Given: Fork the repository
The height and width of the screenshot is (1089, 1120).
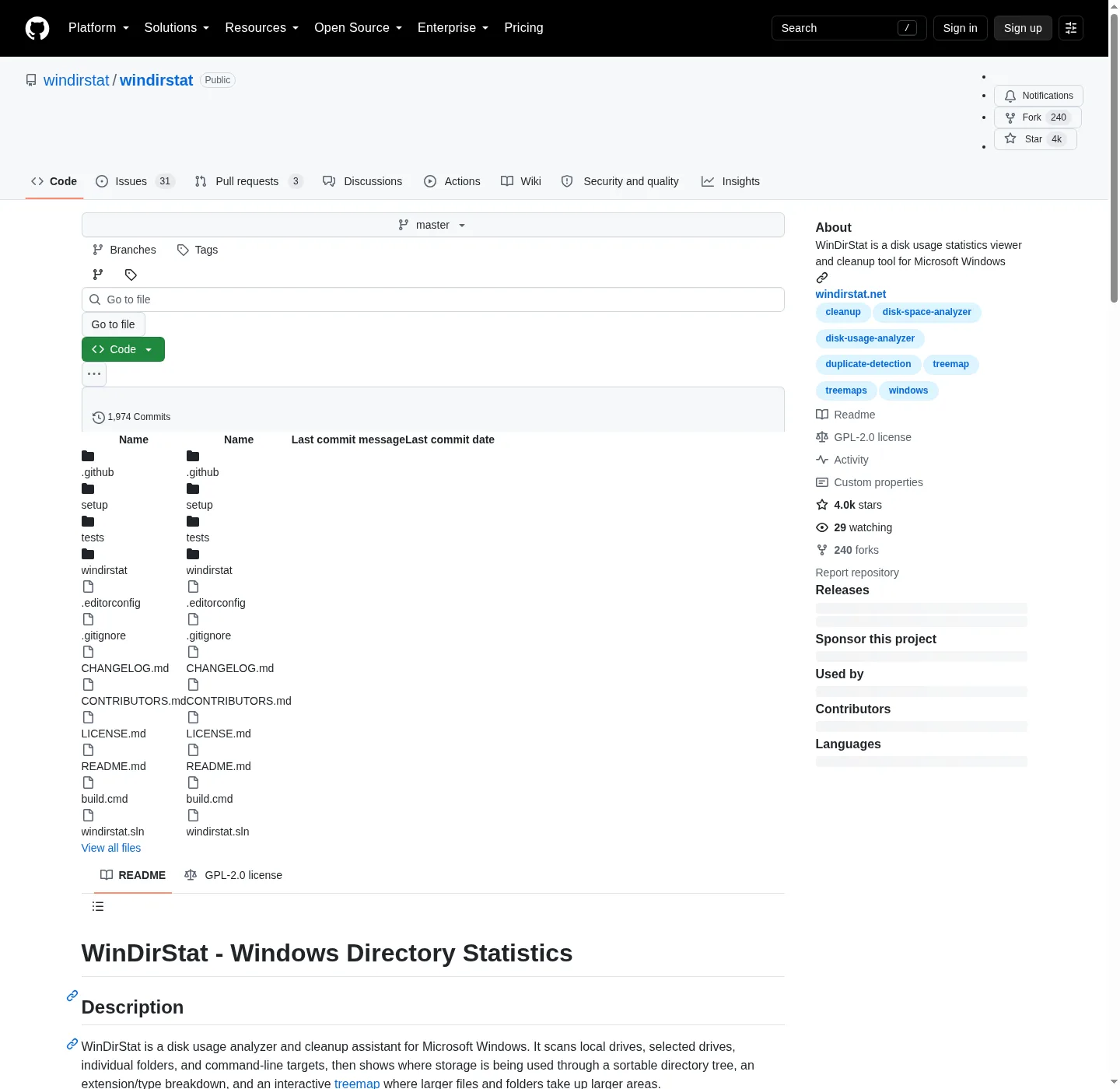Looking at the screenshot, I should [1038, 117].
